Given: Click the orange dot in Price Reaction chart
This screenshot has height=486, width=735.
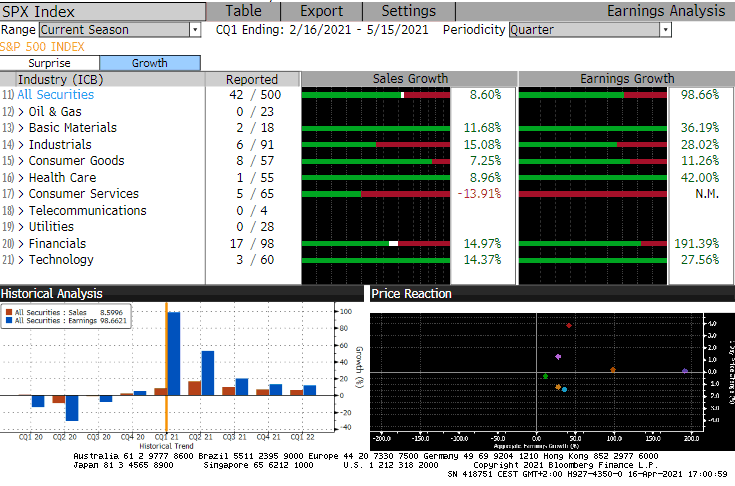Looking at the screenshot, I should (x=613, y=370).
